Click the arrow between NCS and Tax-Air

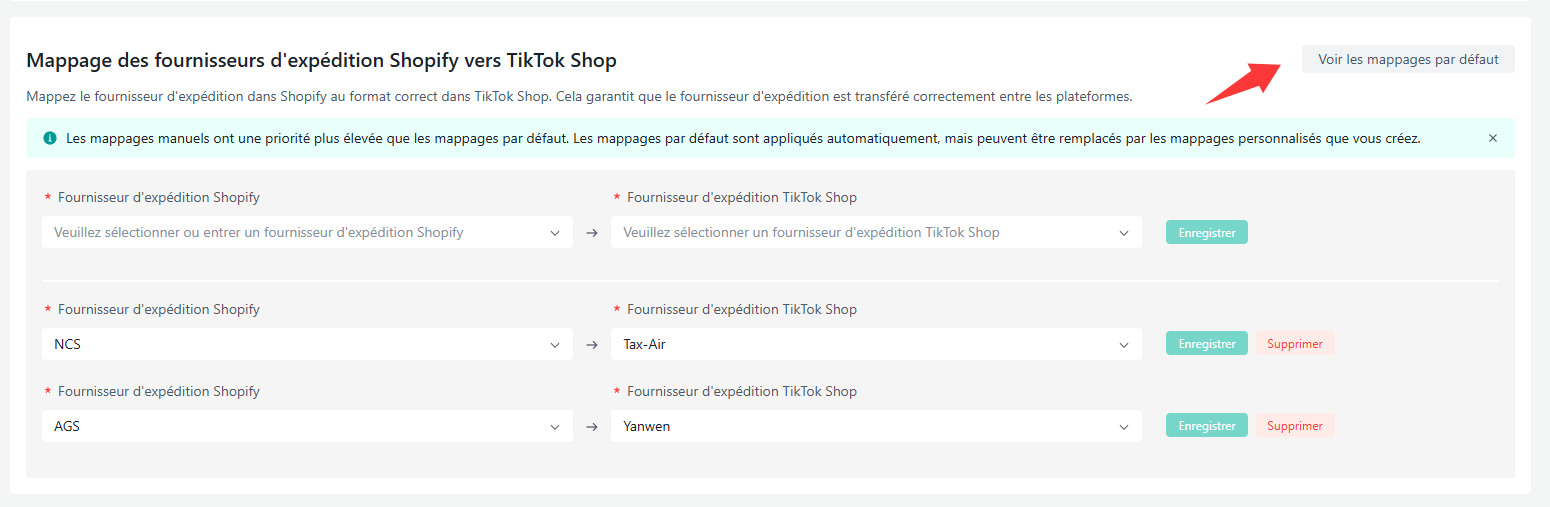click(x=592, y=345)
